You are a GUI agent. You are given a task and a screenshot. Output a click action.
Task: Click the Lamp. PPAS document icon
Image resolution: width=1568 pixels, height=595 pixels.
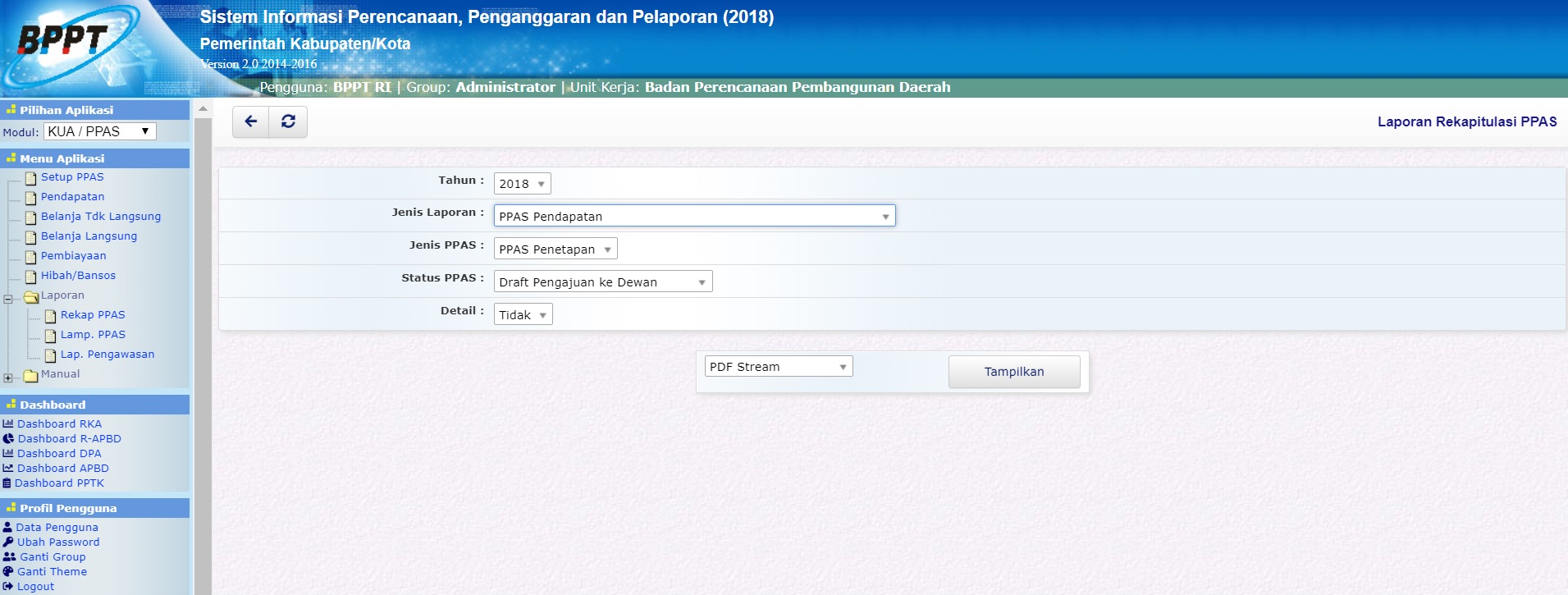pos(51,336)
